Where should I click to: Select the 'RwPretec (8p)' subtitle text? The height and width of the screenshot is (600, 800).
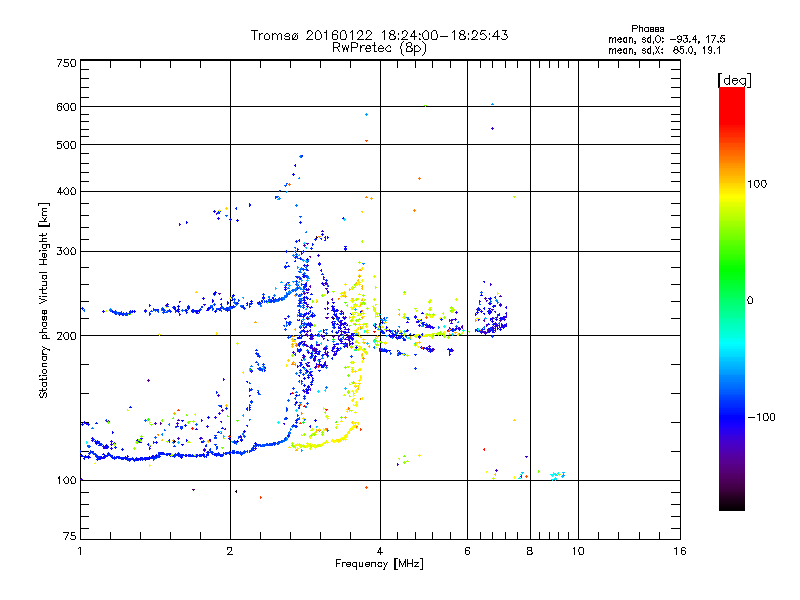pos(379,48)
